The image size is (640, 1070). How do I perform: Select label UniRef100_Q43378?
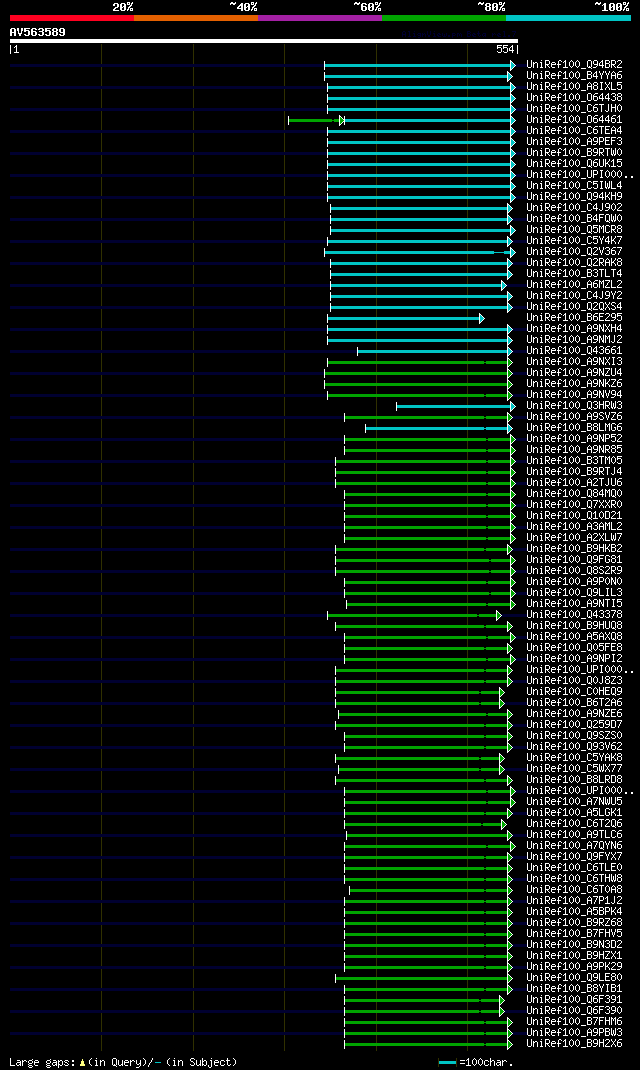click(574, 614)
